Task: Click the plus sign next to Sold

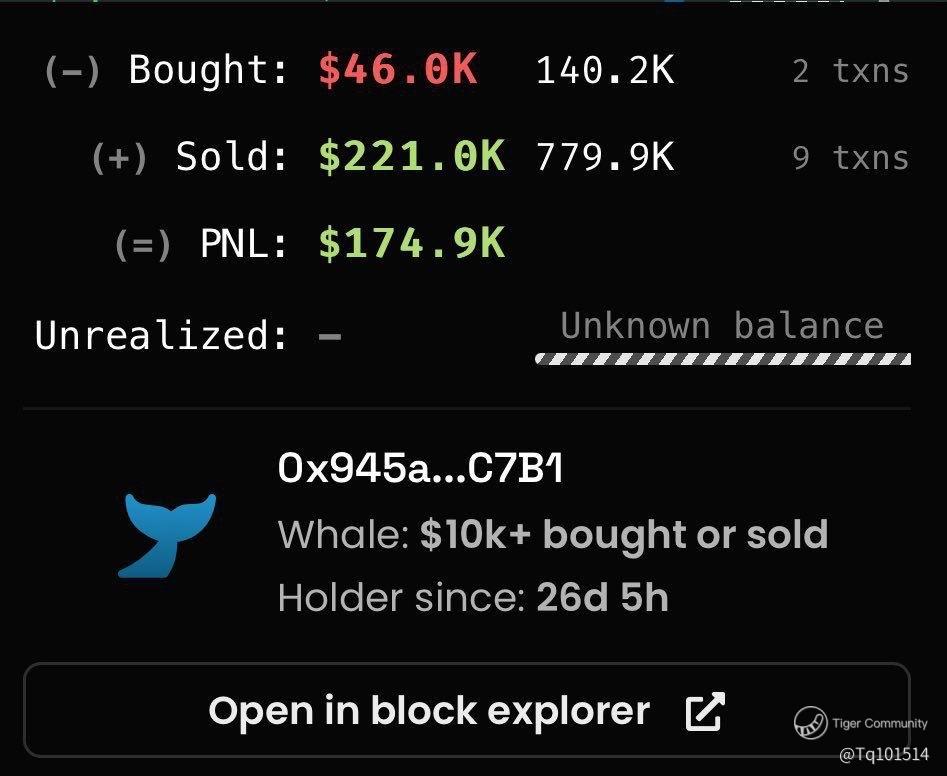Action: [x=119, y=157]
